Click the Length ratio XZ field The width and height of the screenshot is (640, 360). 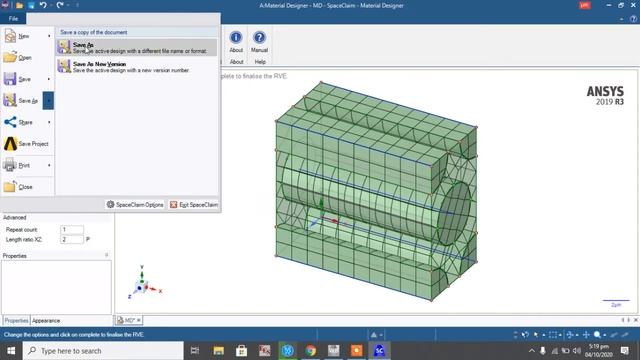pyautogui.click(x=72, y=239)
